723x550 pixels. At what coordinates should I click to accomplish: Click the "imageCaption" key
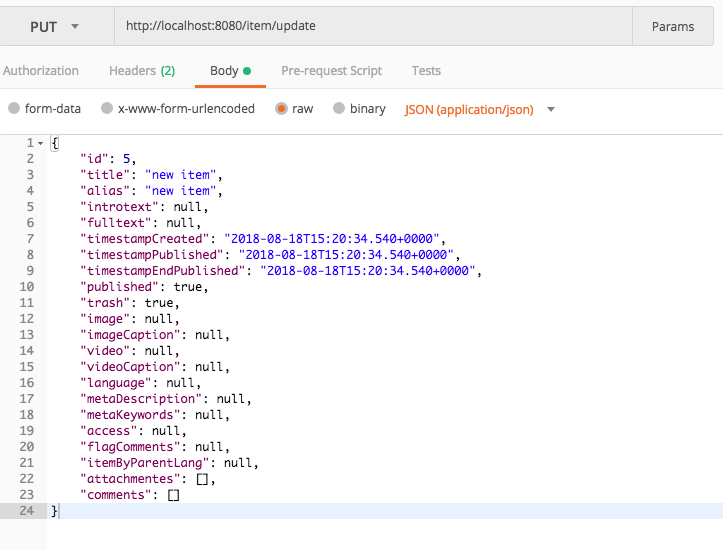point(130,335)
